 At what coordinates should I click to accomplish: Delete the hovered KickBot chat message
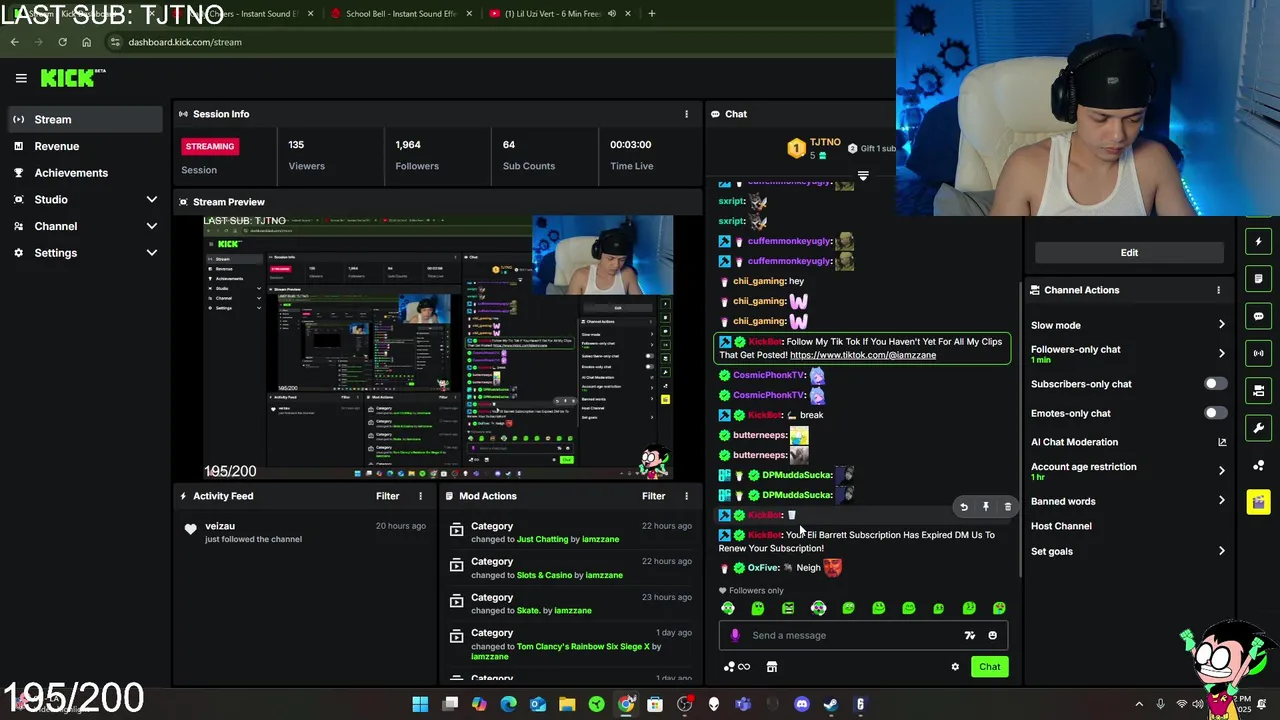[1007, 507]
